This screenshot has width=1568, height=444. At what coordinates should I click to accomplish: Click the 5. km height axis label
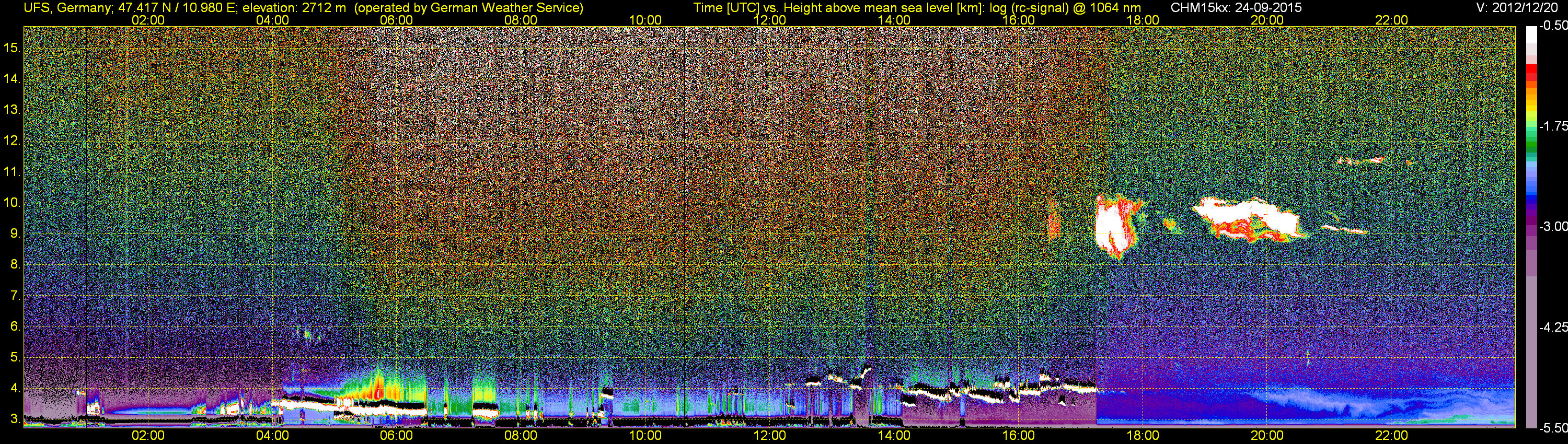coord(15,357)
